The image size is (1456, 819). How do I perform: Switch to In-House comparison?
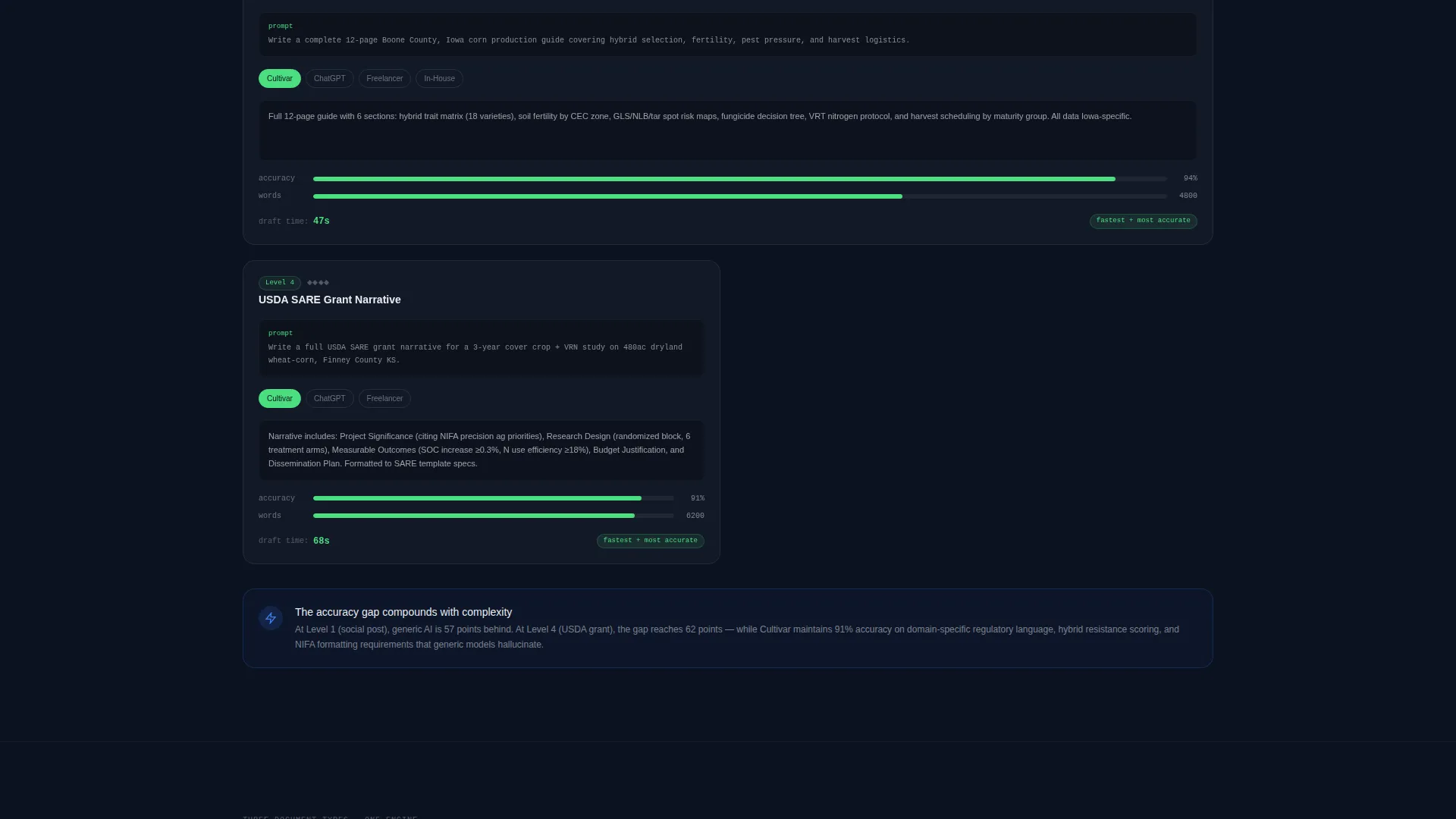(439, 79)
